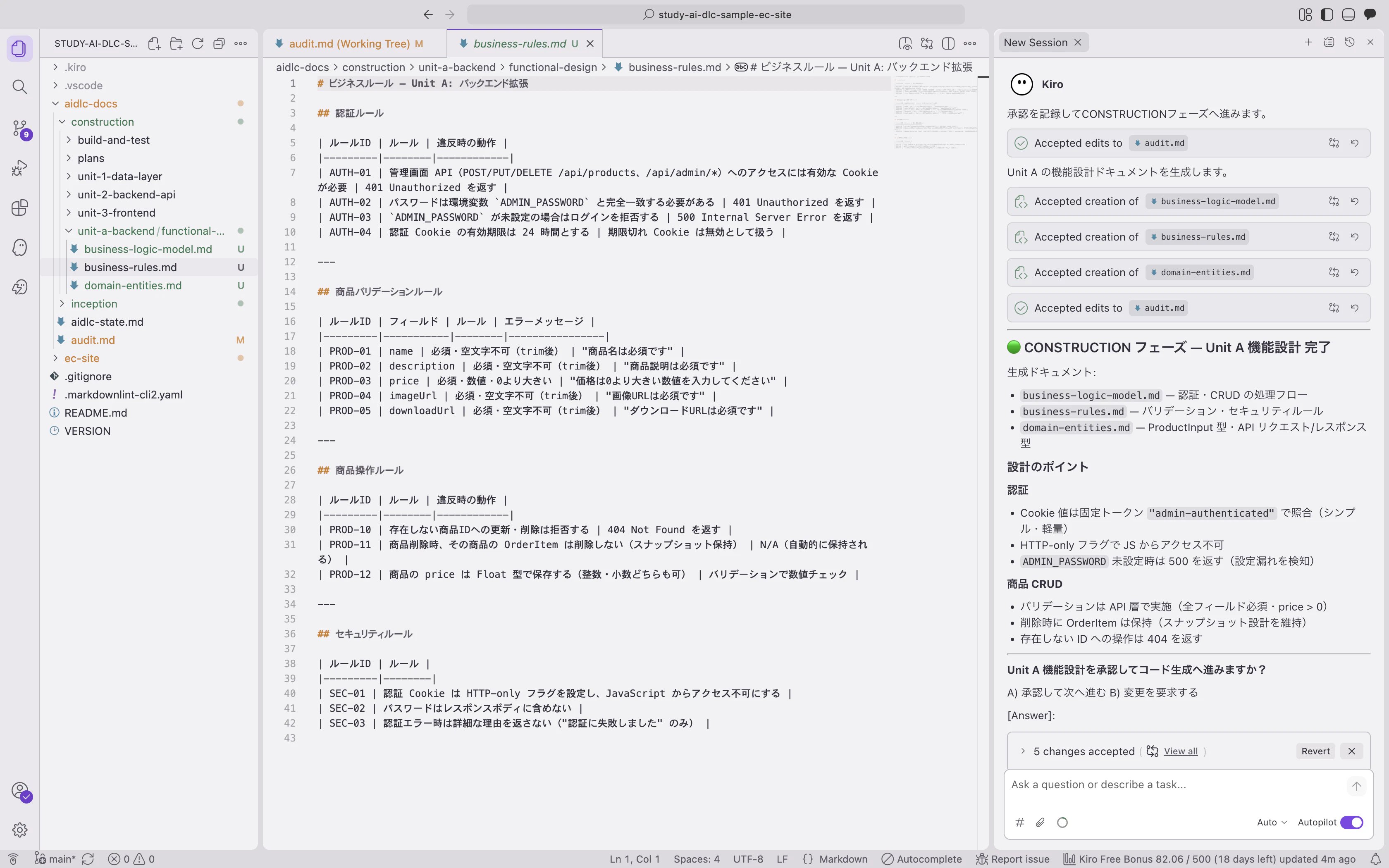Open Kiro session history
1389x868 pixels.
1349,43
